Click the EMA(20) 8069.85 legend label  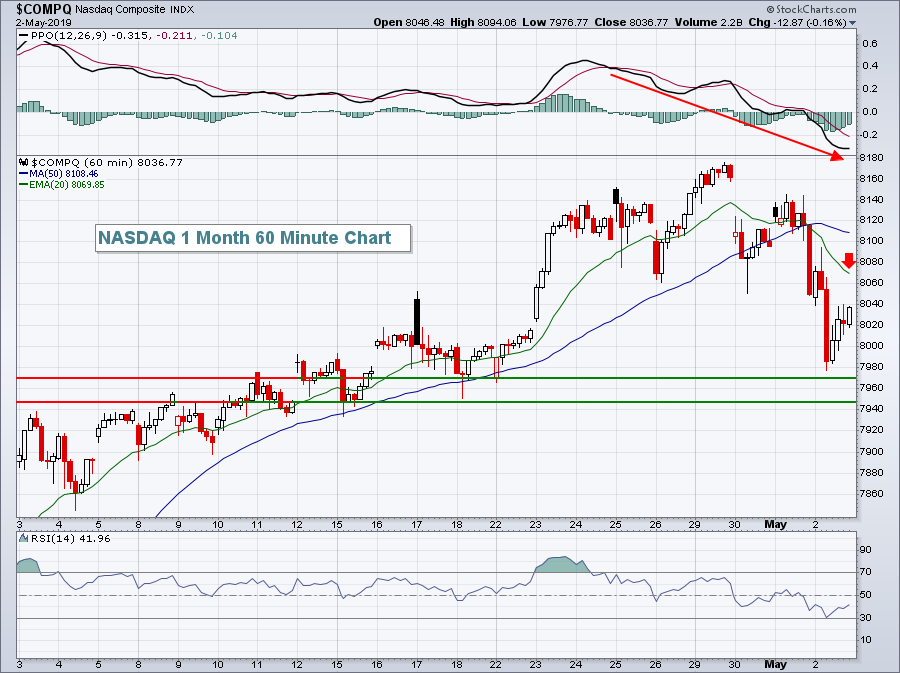67,185
